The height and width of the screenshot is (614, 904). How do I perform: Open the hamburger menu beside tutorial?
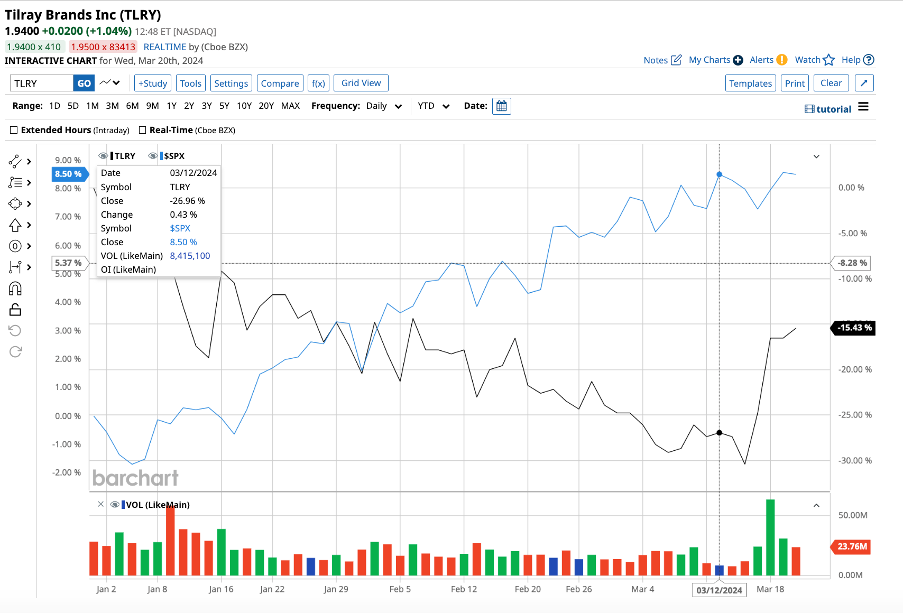click(x=863, y=107)
